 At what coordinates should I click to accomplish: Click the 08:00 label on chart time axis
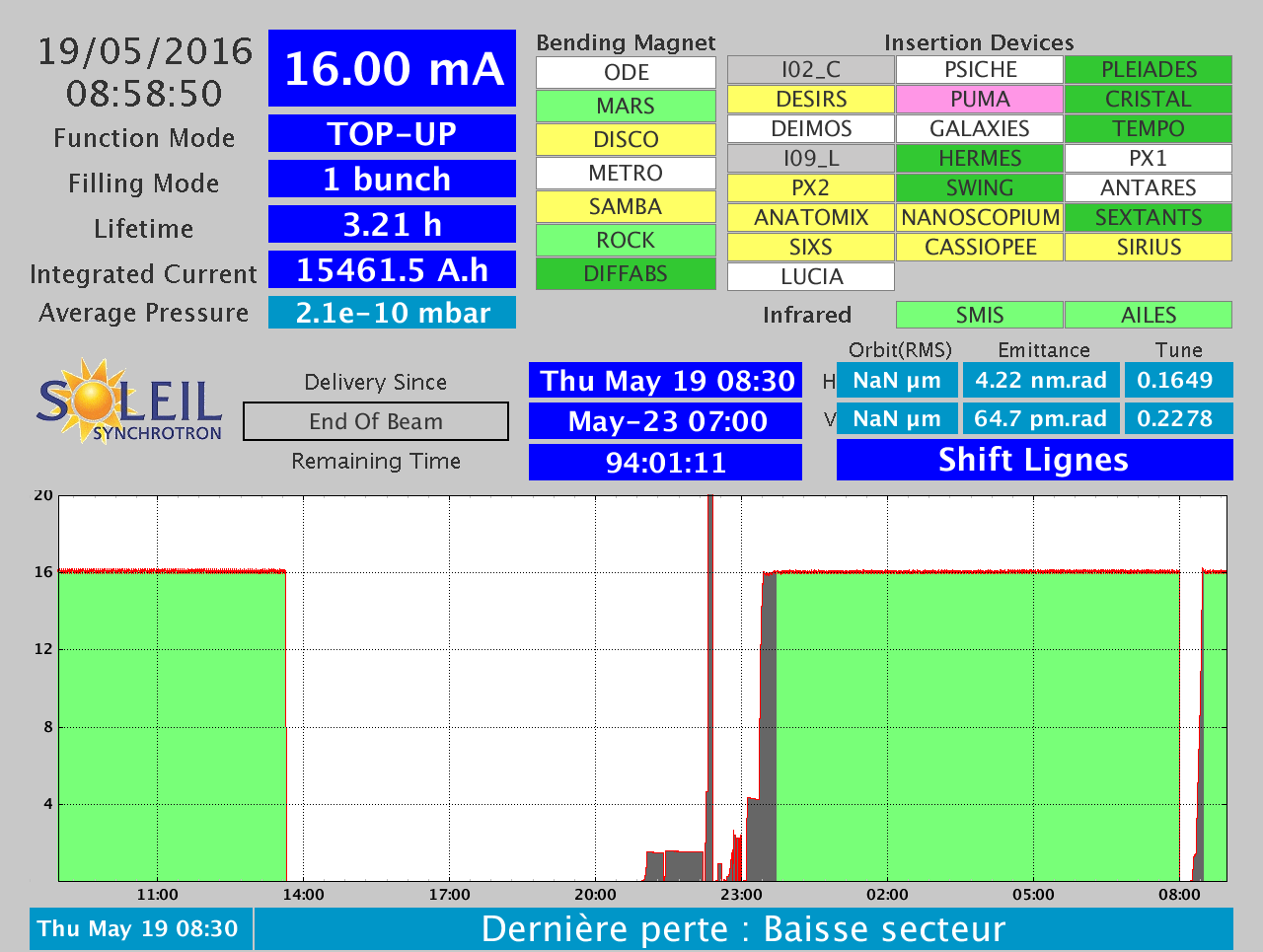(x=1179, y=895)
